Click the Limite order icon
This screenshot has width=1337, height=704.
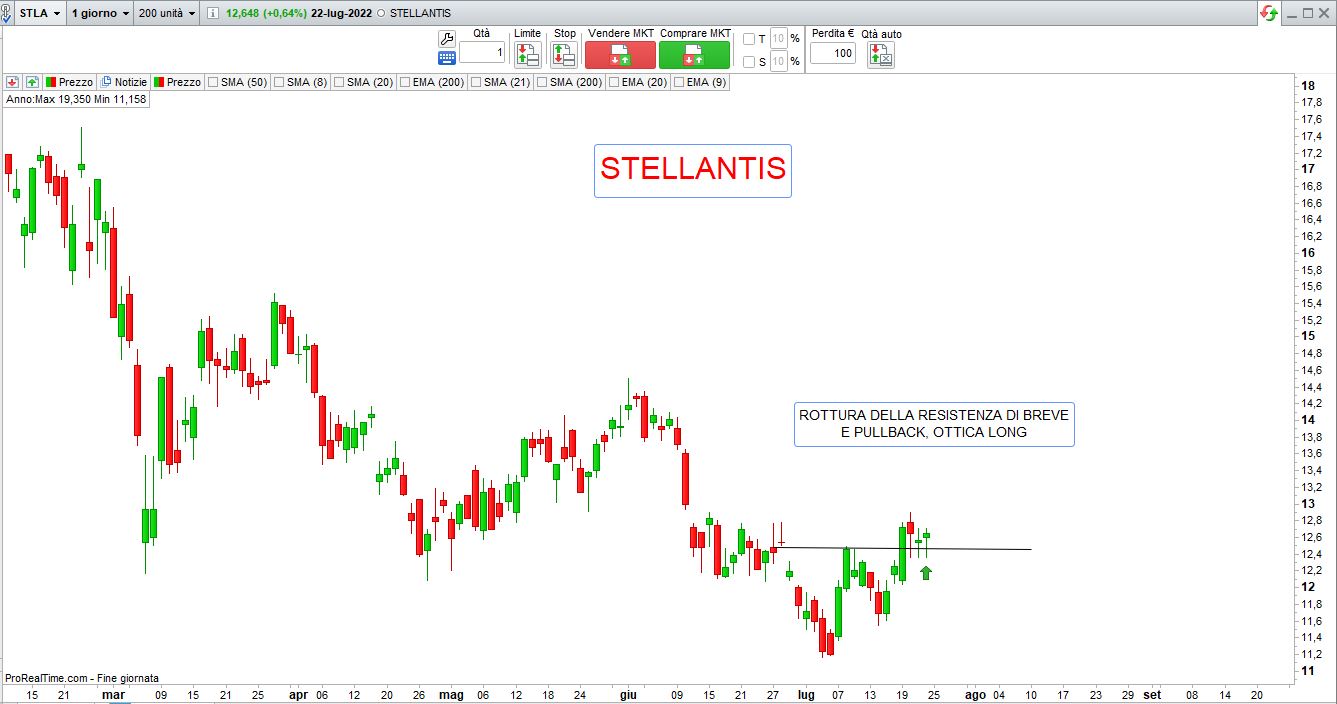[x=527, y=55]
